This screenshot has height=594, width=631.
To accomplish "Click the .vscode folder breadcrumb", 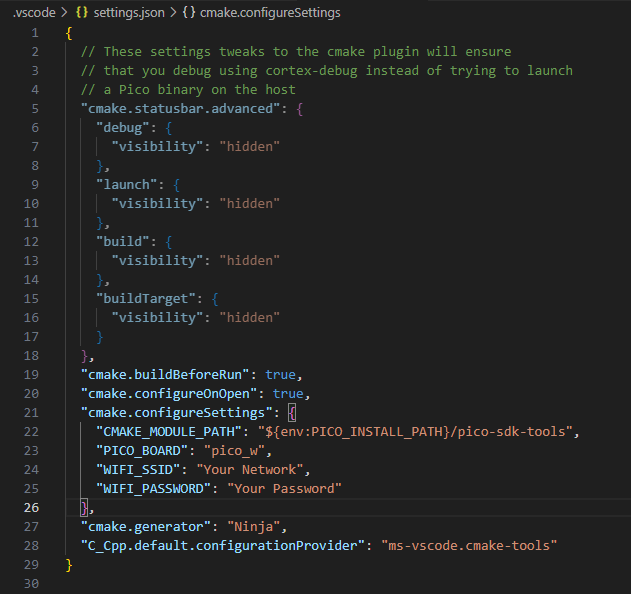I will (34, 13).
